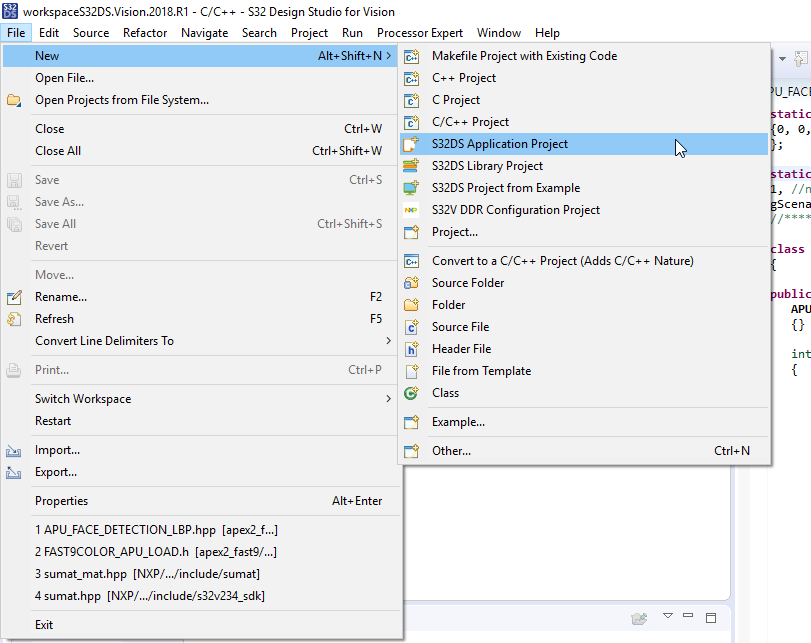Open the Window menu
This screenshot has height=643, width=811.
[499, 33]
